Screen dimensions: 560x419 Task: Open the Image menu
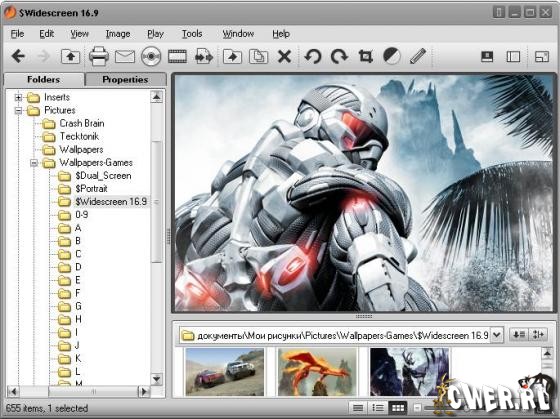(118, 34)
